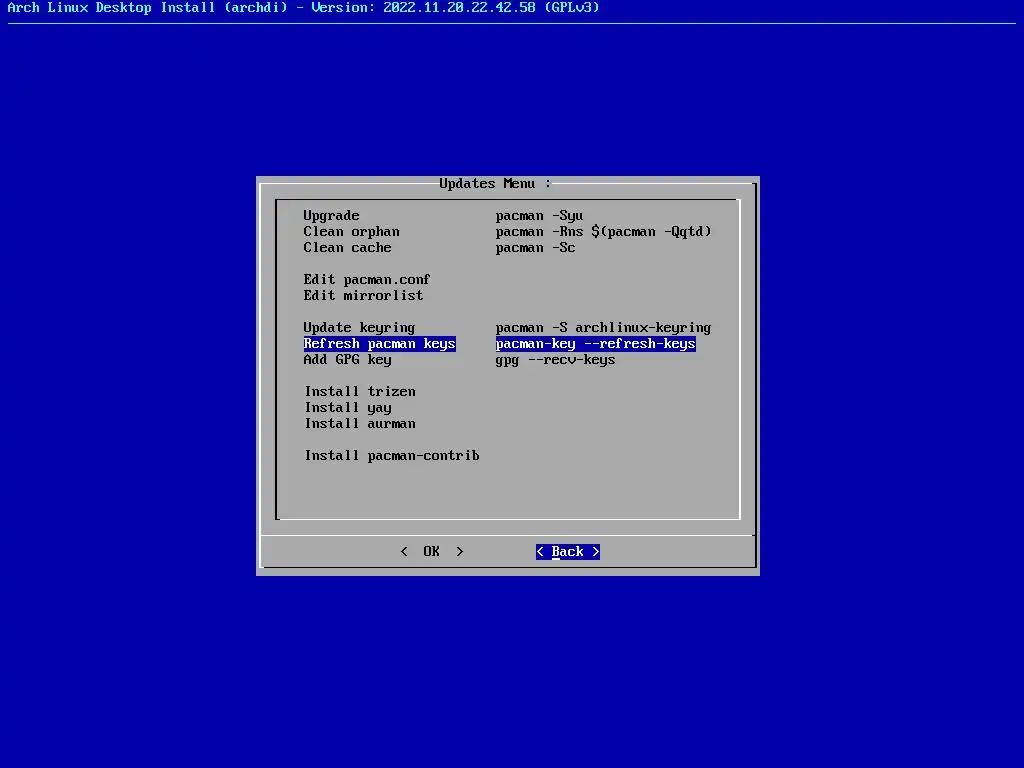Viewport: 1024px width, 768px height.
Task: Select Update keyring entry
Action: [359, 327]
